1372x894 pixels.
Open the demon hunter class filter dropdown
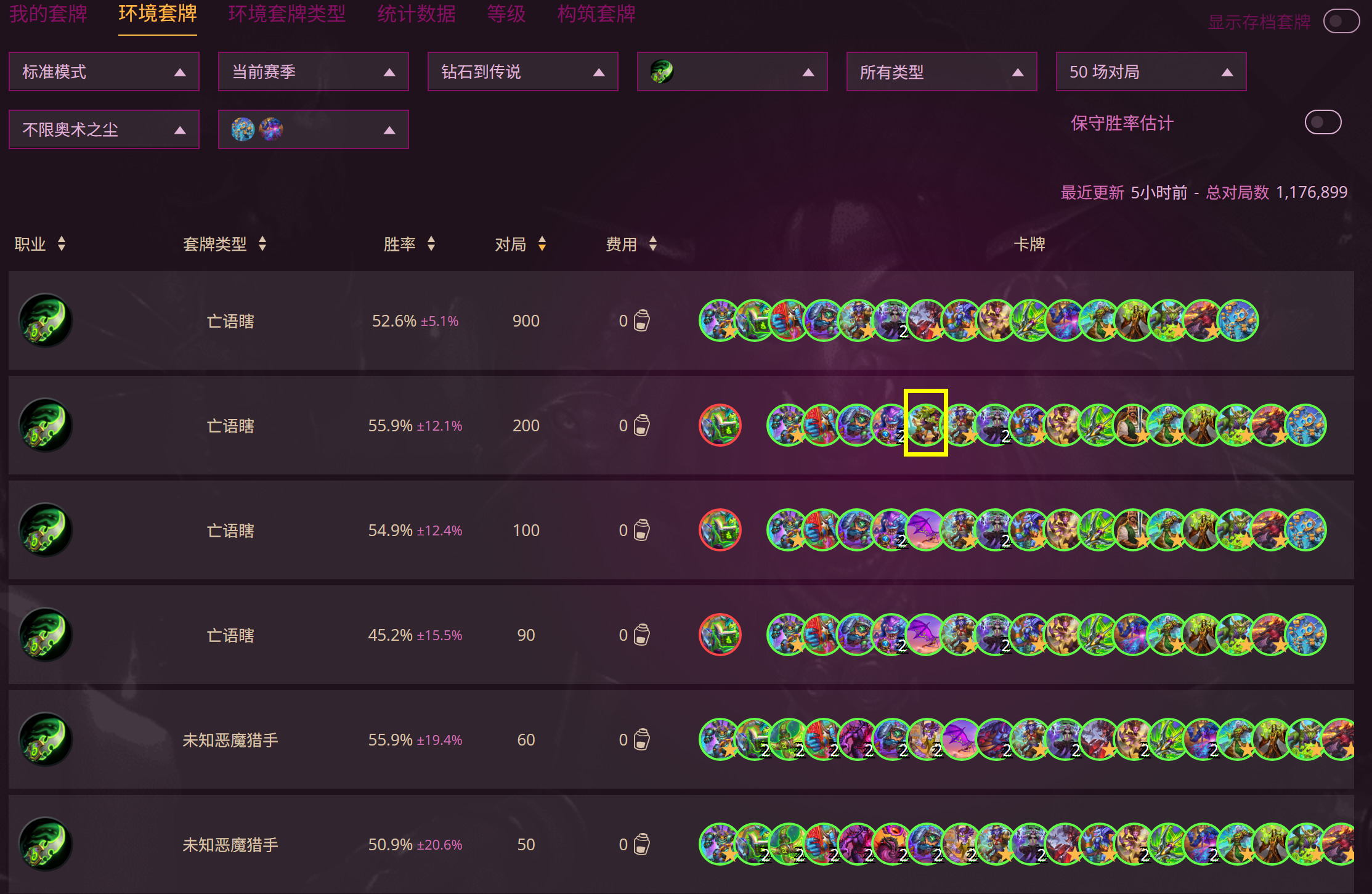[x=733, y=71]
